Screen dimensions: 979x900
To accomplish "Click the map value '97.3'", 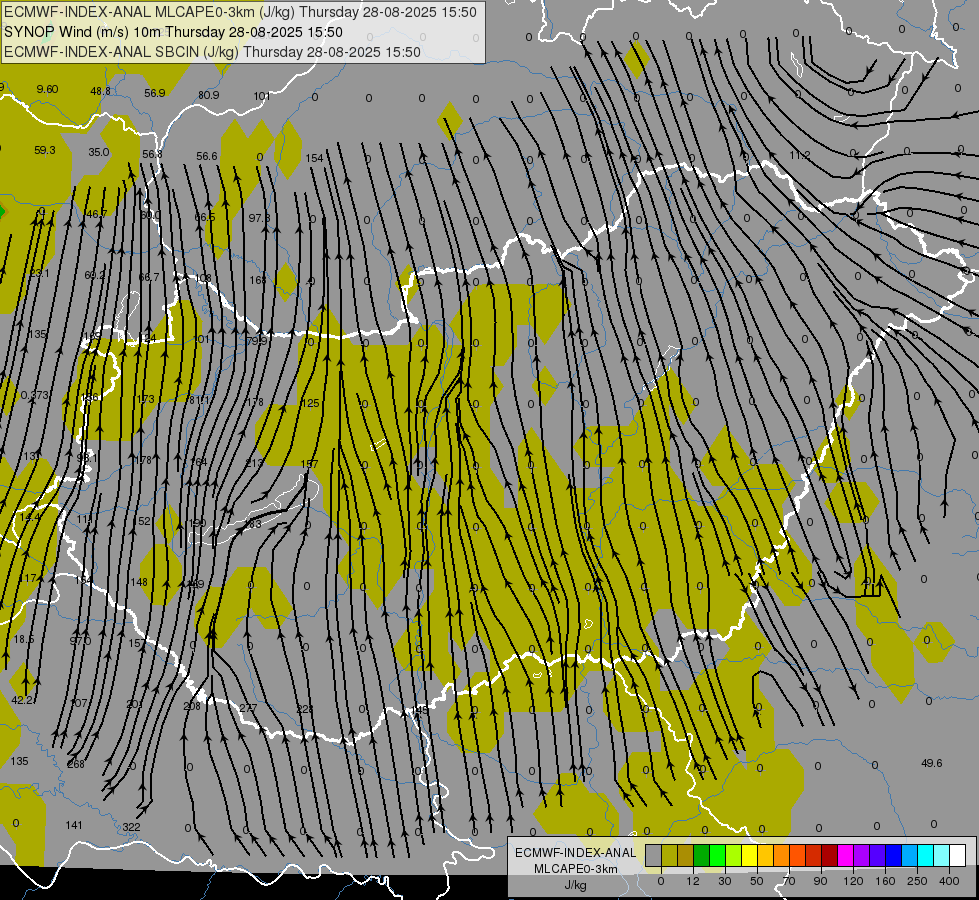I will 259,217.
